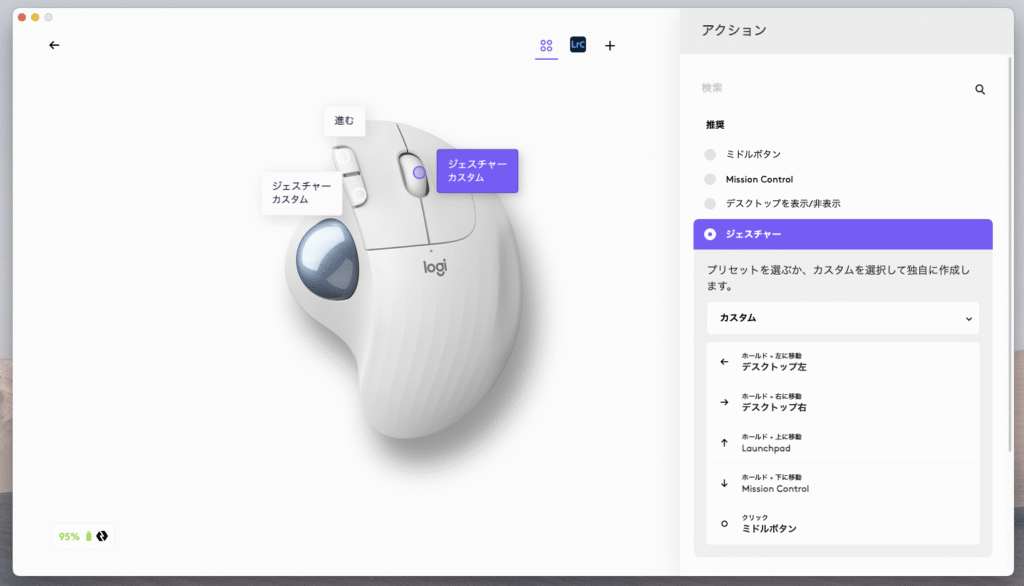Viewport: 1024px width, 586px height.
Task: Select デスクトップを表示/非表示 radio option
Action: click(710, 204)
